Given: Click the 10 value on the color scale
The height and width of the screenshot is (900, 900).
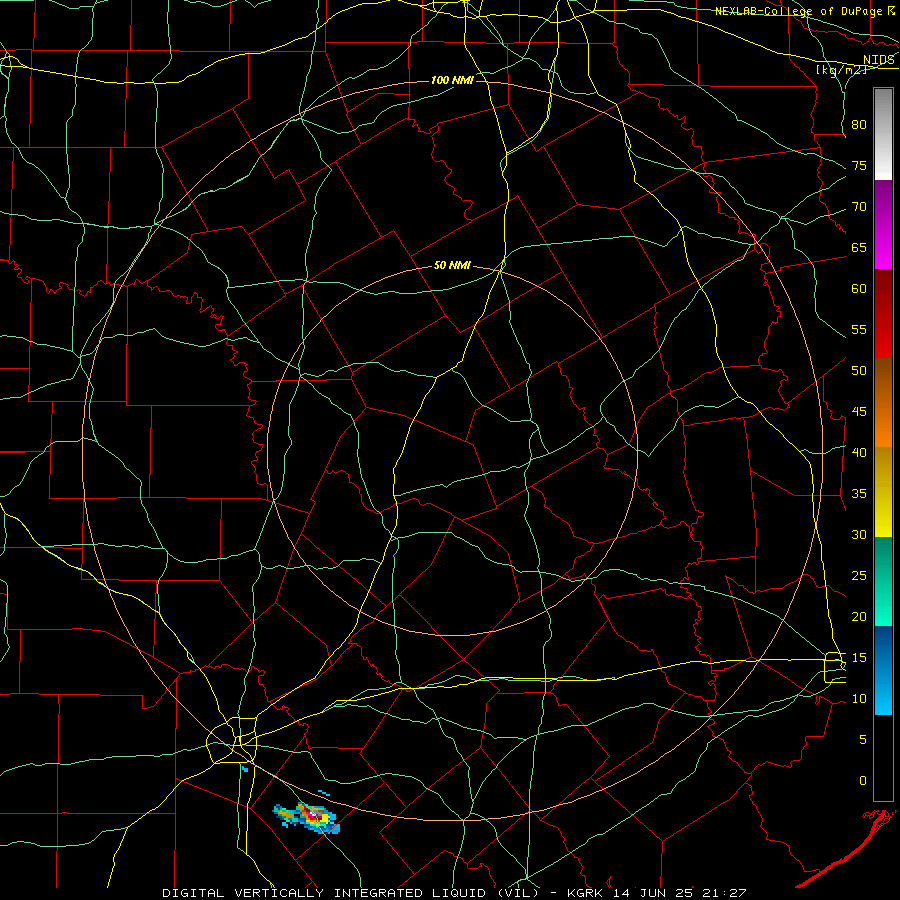Looking at the screenshot, I should (x=859, y=699).
